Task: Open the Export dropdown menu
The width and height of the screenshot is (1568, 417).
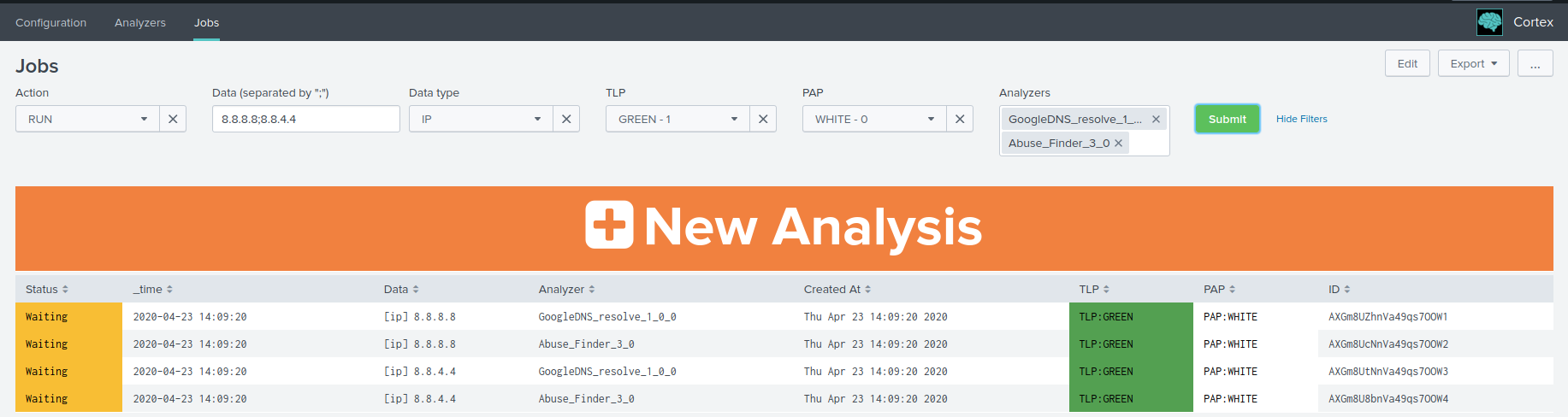Action: [x=1473, y=63]
